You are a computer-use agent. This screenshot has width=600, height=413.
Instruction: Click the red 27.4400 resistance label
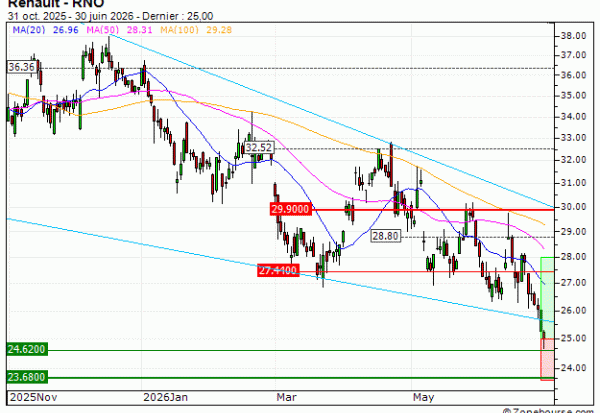tap(278, 270)
